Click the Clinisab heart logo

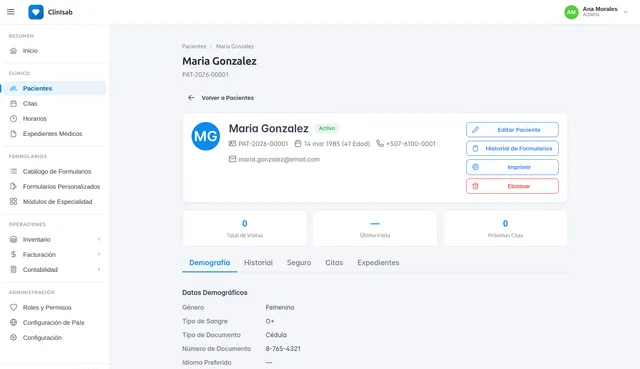tap(36, 12)
